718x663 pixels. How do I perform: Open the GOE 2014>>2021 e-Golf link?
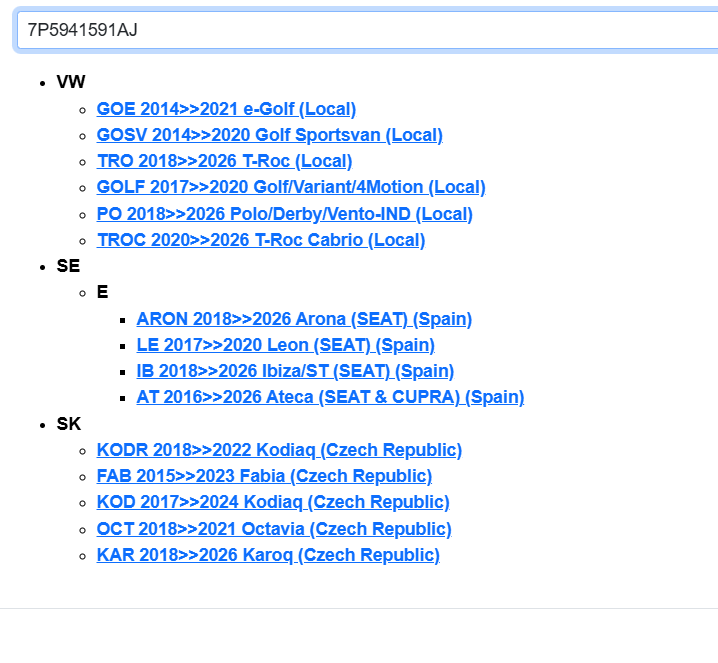(x=226, y=109)
